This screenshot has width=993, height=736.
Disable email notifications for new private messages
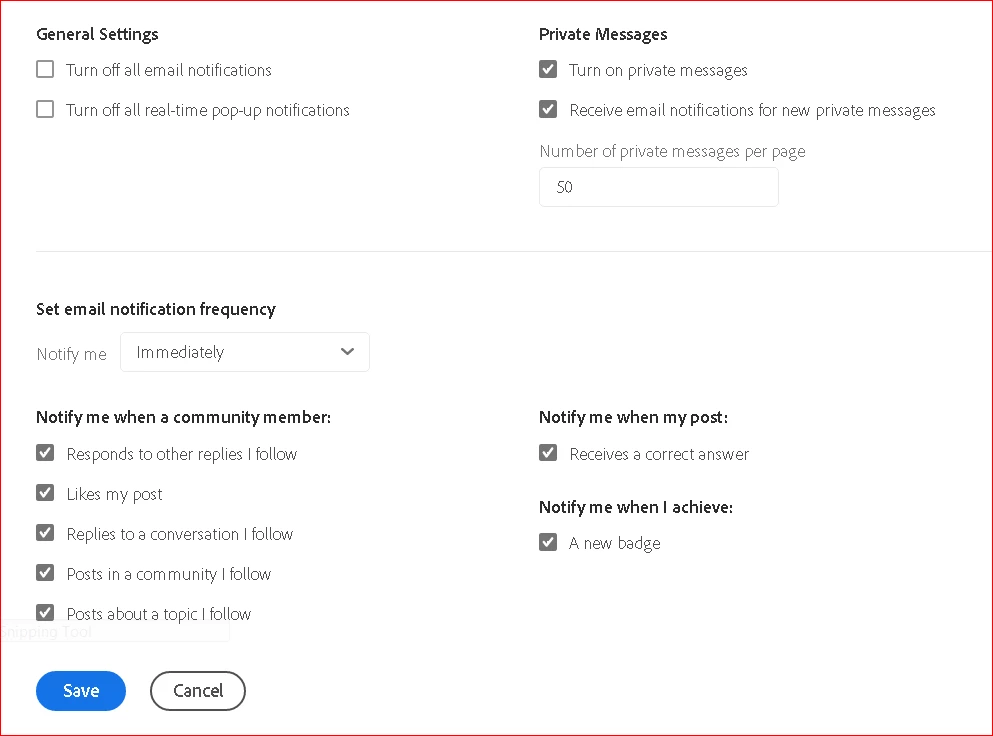tap(548, 110)
